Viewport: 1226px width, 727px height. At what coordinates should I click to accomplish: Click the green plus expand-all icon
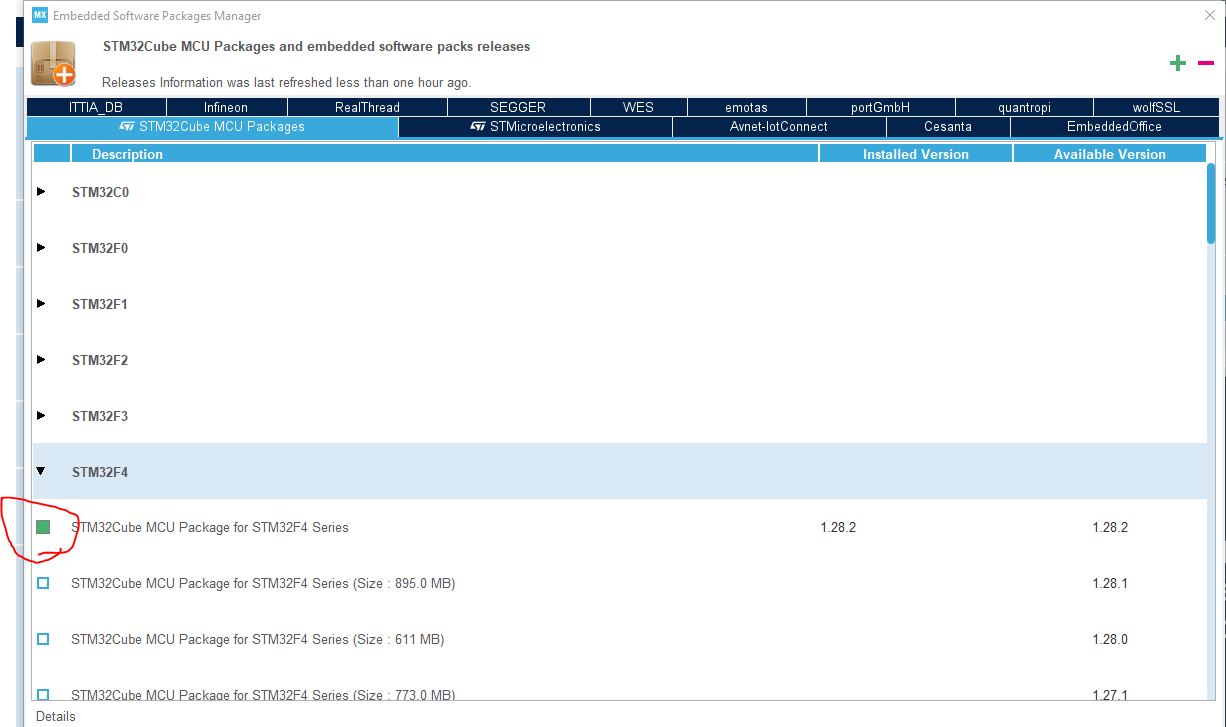pos(1178,63)
